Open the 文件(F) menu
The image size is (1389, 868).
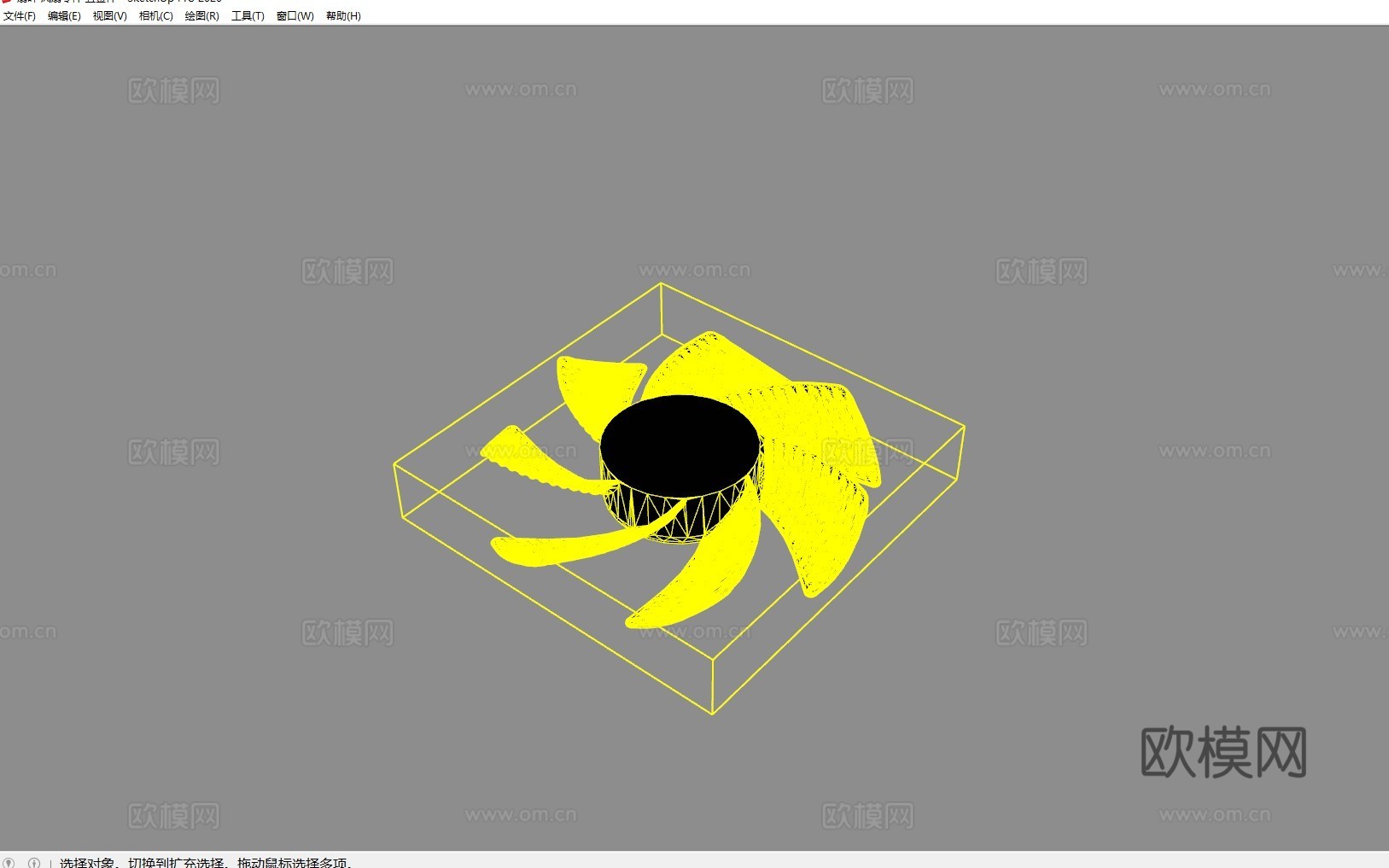20,16
